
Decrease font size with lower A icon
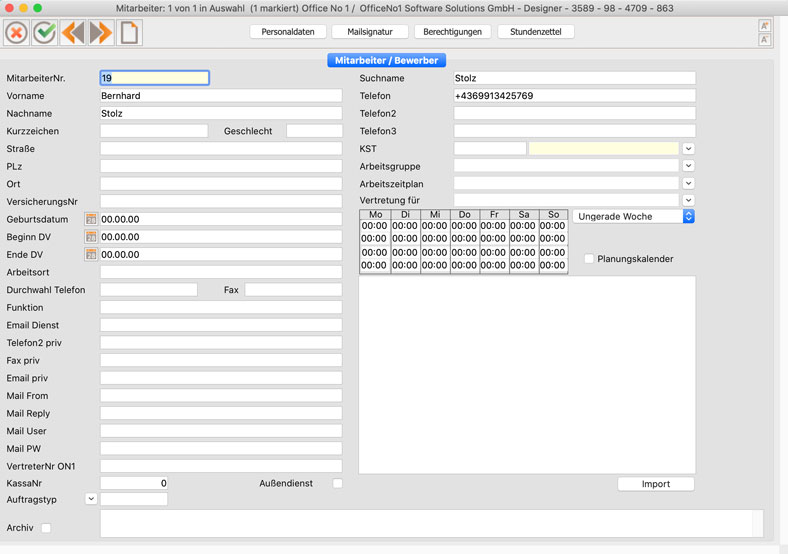(764, 40)
